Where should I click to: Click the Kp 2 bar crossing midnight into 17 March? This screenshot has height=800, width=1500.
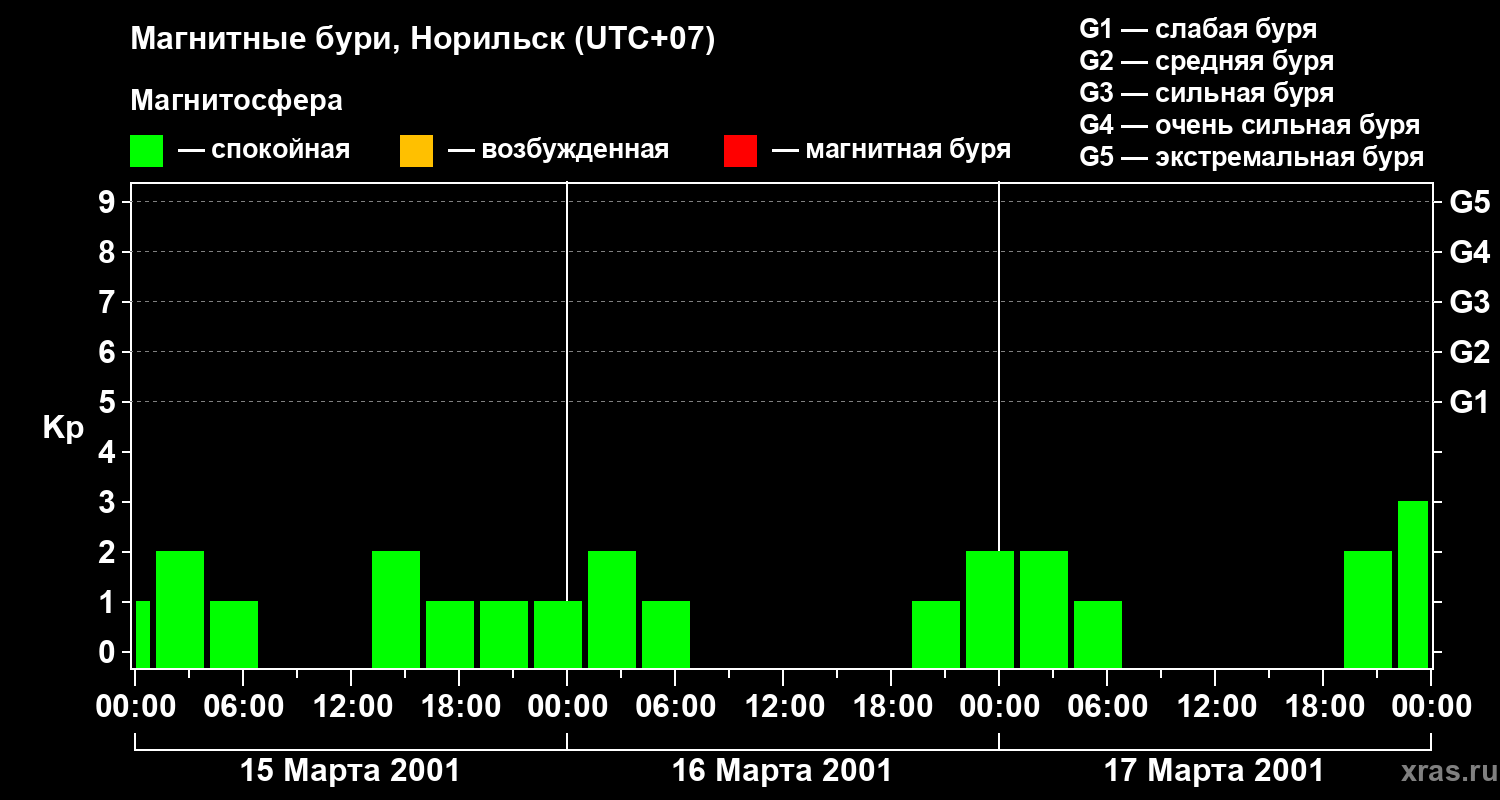tap(990, 609)
